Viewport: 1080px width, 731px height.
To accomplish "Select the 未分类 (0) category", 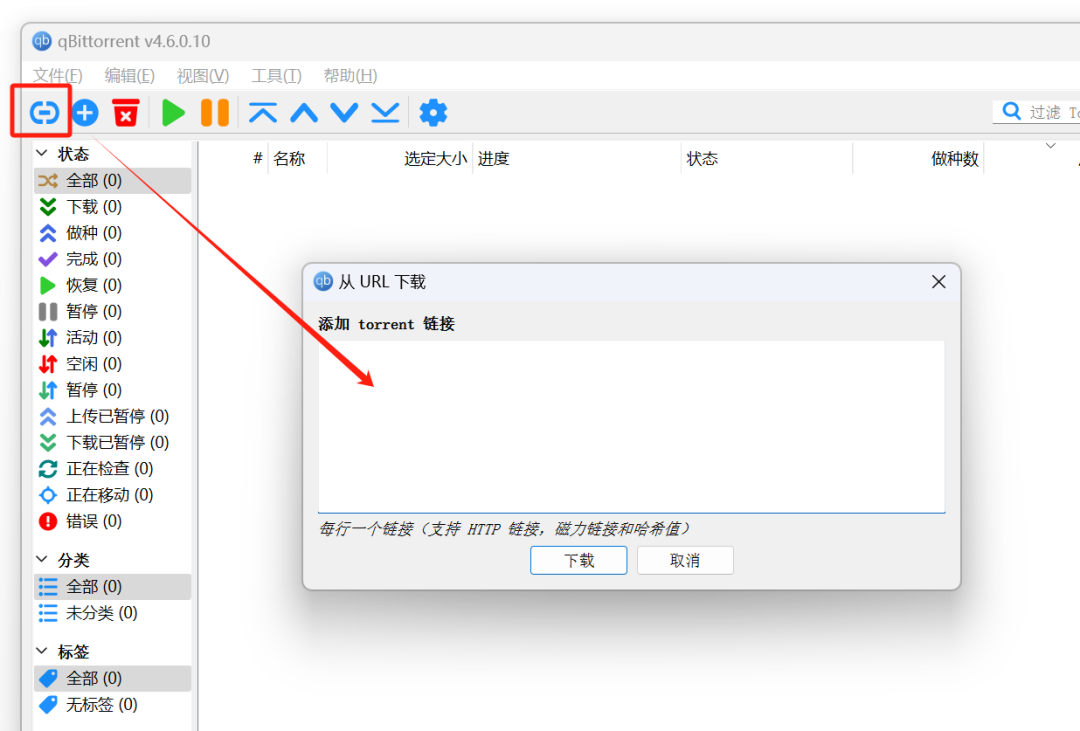I will [x=113, y=612].
